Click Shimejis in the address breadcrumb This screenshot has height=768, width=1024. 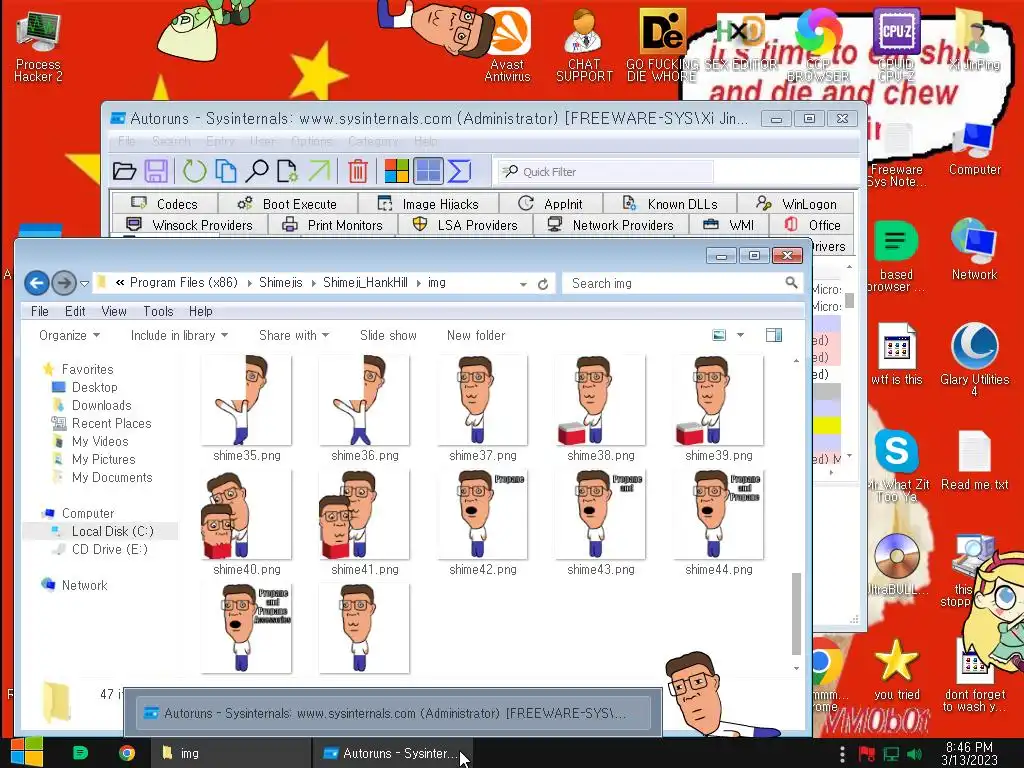click(x=281, y=283)
